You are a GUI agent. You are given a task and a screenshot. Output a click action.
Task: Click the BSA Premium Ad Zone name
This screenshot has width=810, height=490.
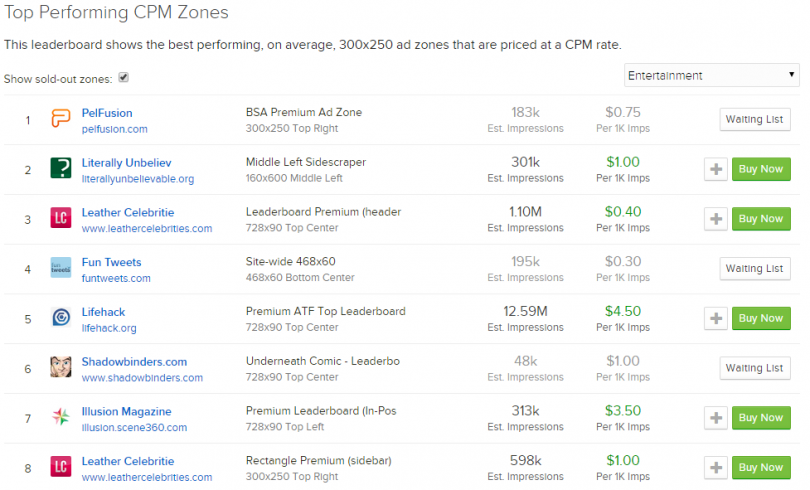pos(304,112)
